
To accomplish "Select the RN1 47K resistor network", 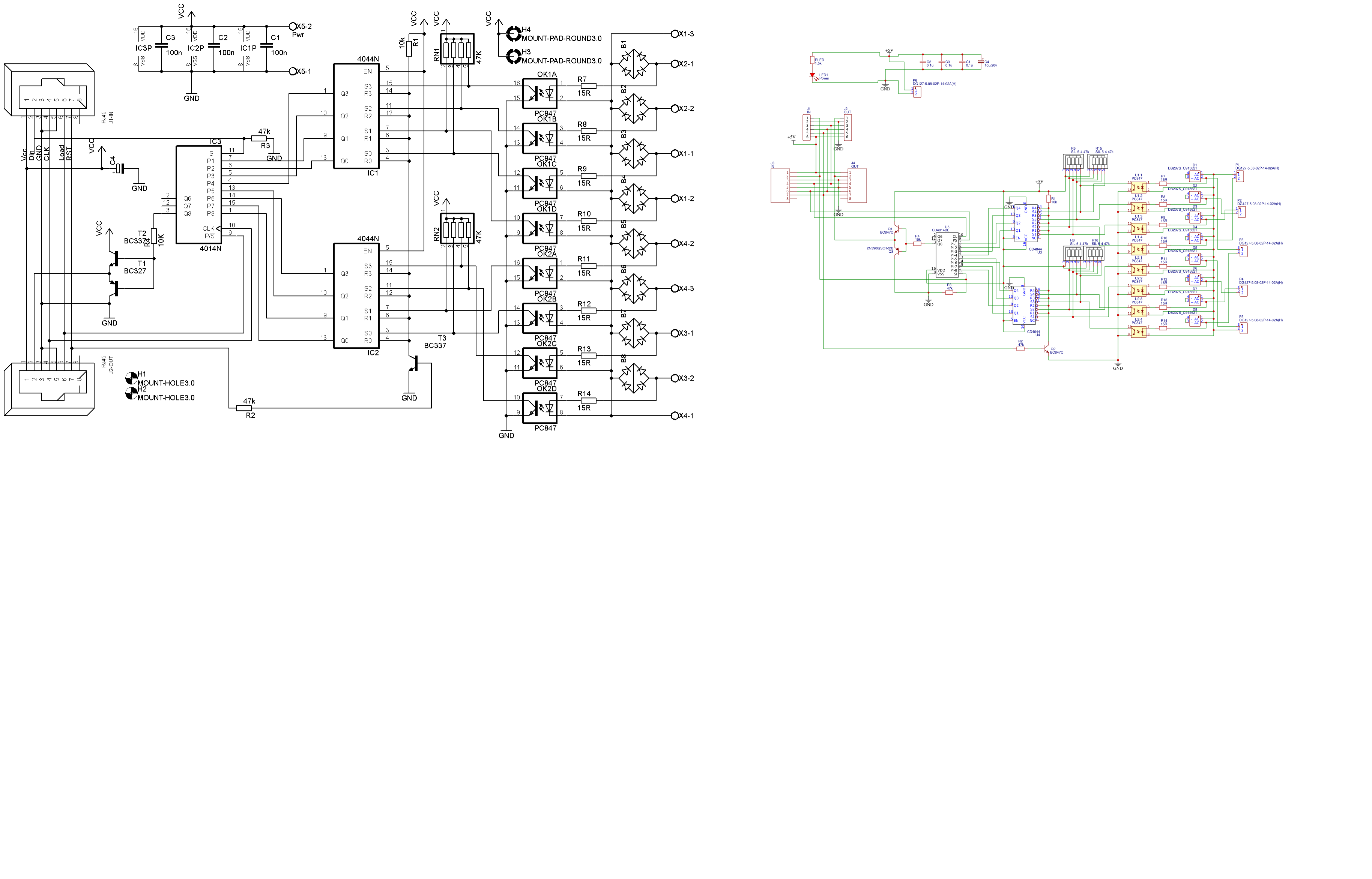I will (457, 48).
